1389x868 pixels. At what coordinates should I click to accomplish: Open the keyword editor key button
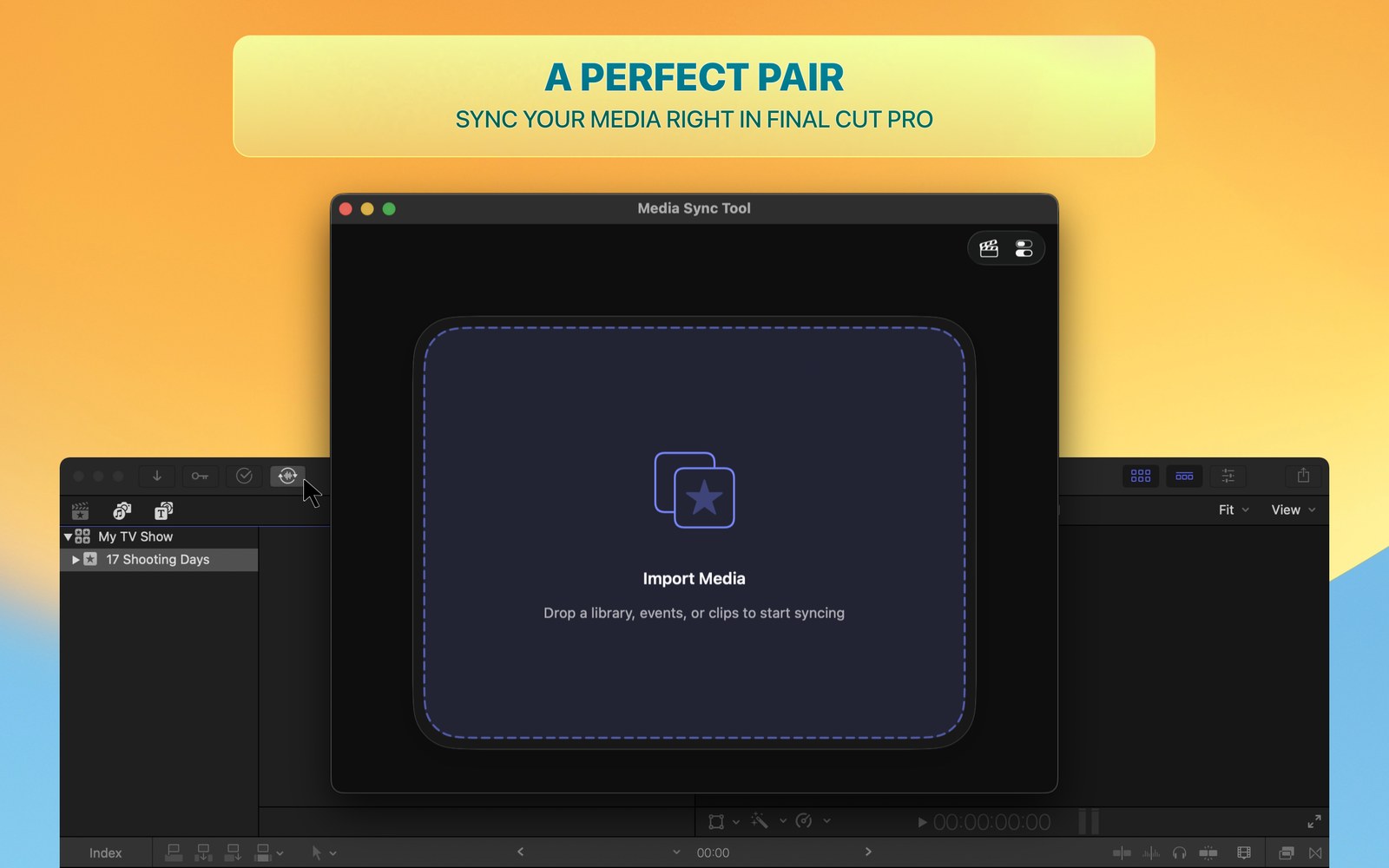200,476
